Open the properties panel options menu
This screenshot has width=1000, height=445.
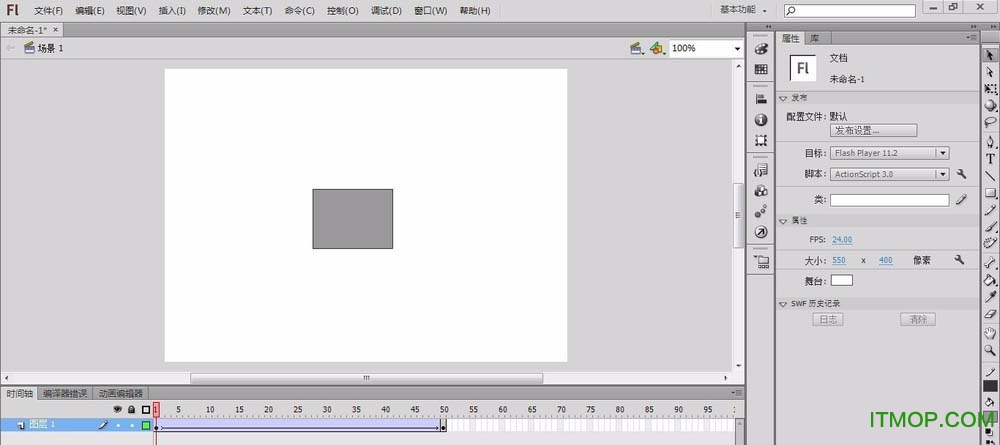(972, 38)
